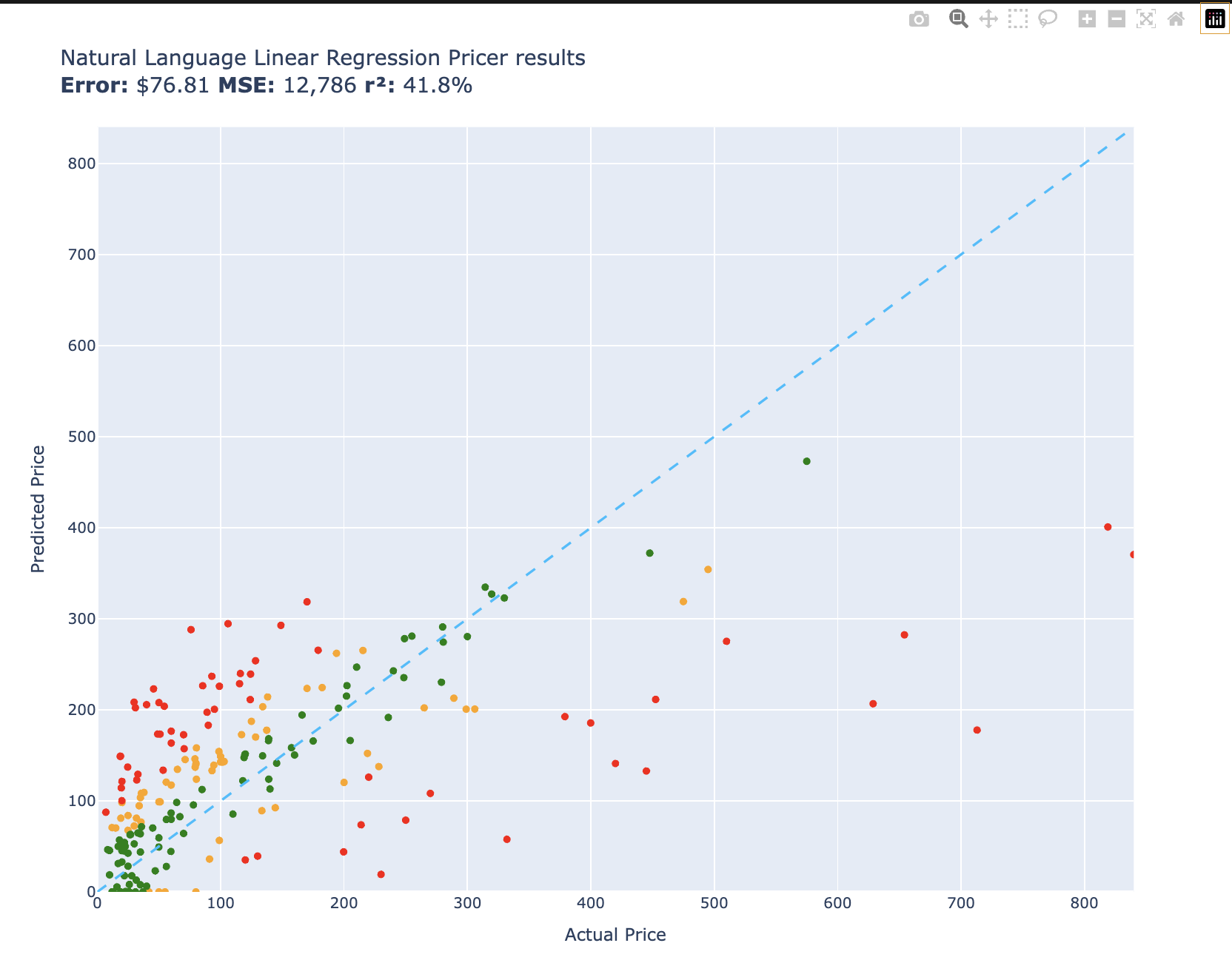Select the orange point near actual 495, predicted 354
This screenshot has height=980, width=1232.
pyautogui.click(x=708, y=569)
